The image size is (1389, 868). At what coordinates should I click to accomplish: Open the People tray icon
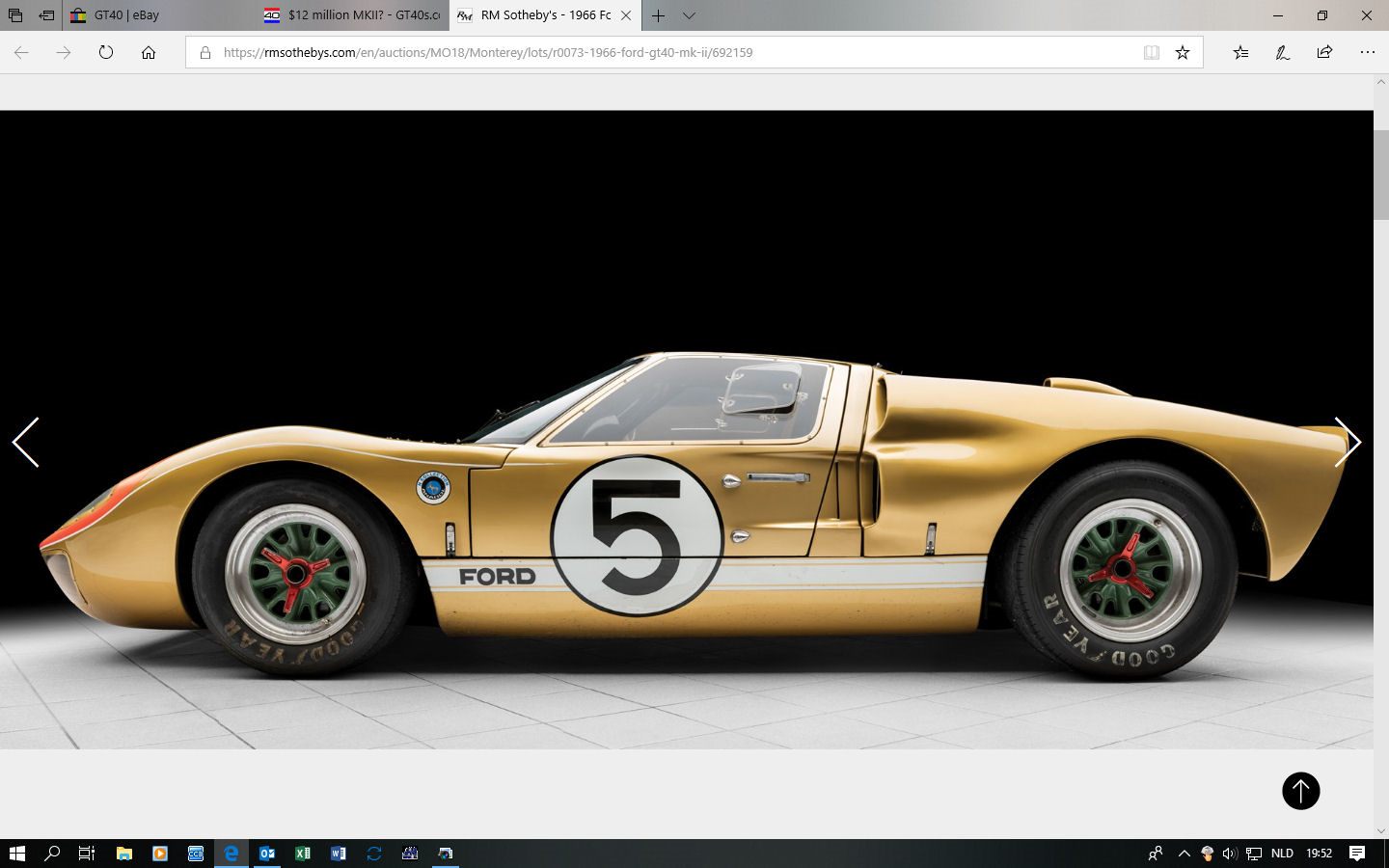point(1156,853)
